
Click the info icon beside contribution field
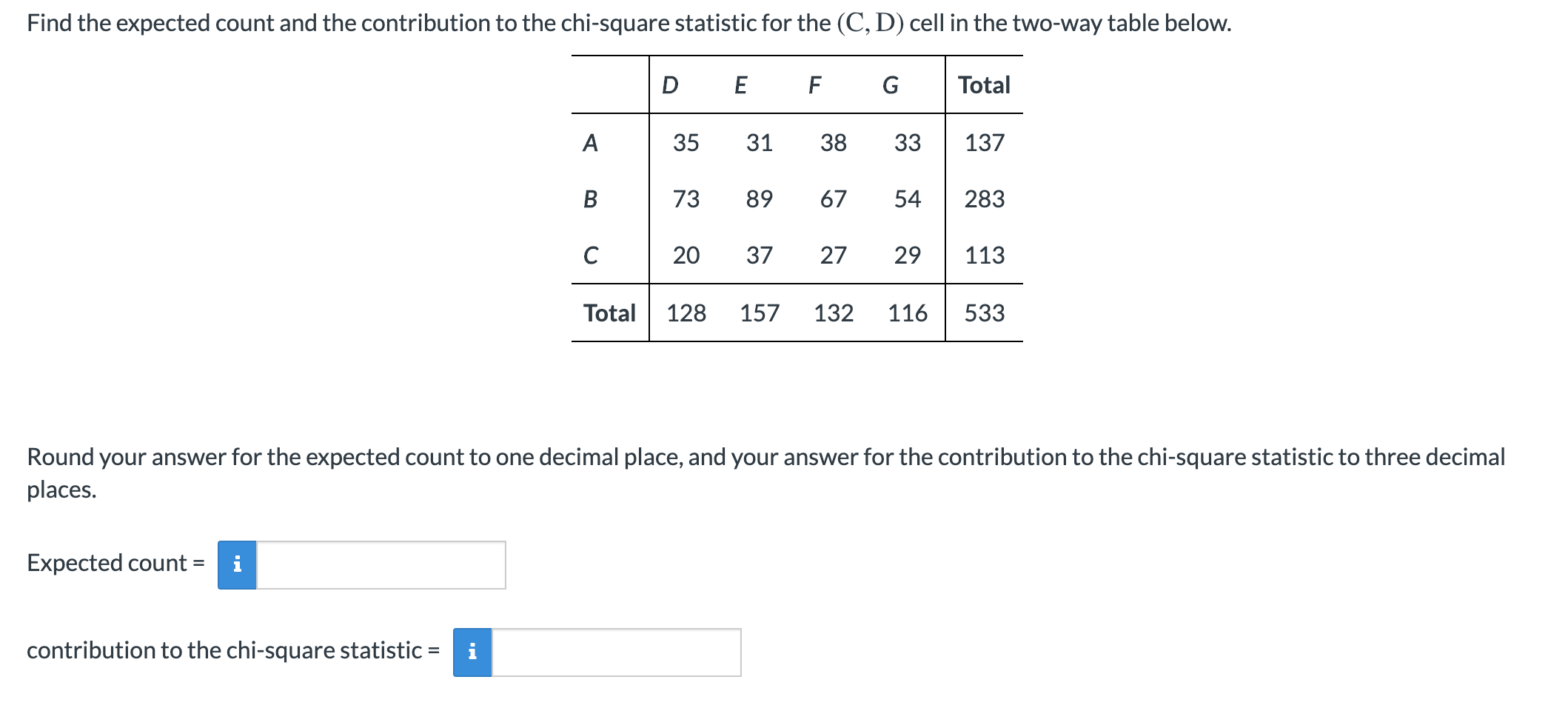point(474,652)
